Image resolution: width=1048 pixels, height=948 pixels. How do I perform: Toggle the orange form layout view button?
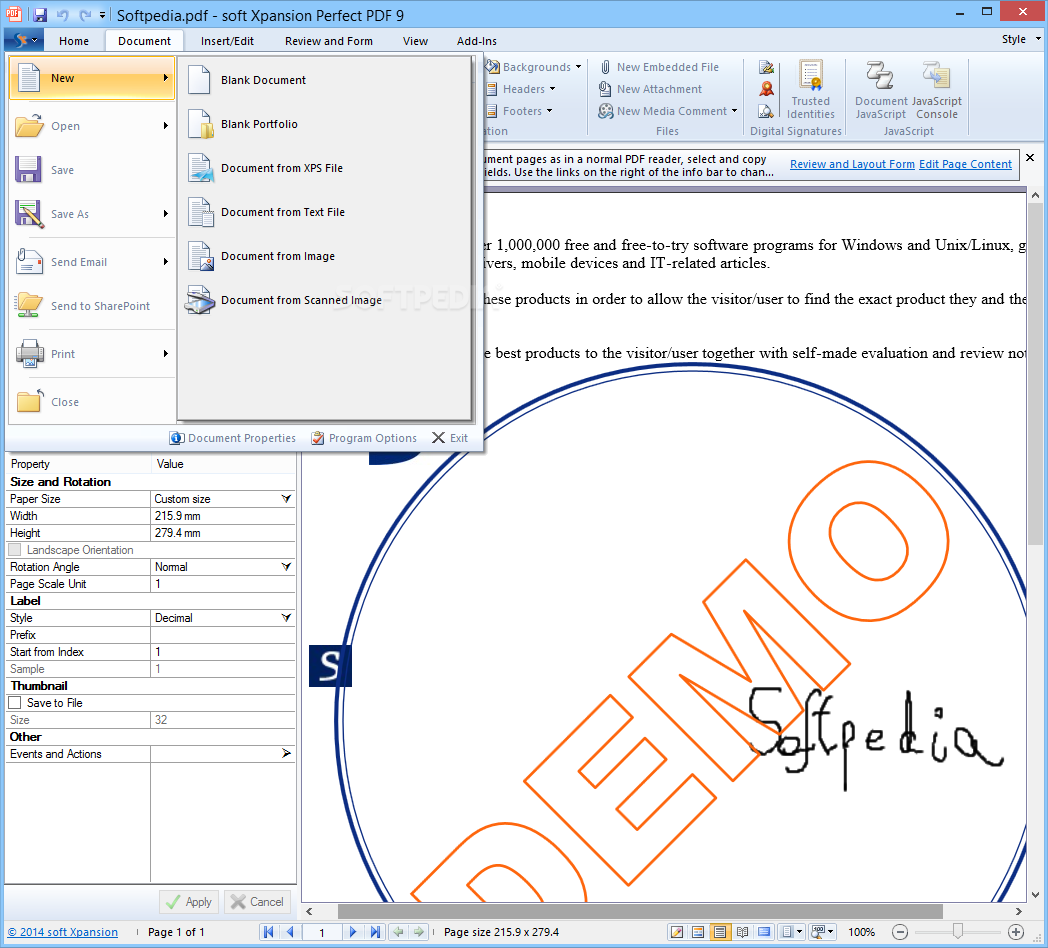tap(698, 932)
